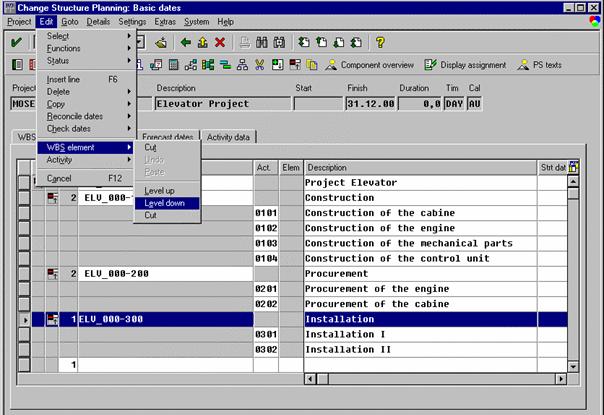604x415 pixels.
Task: Expand the WBS element submenu
Action: [85, 147]
